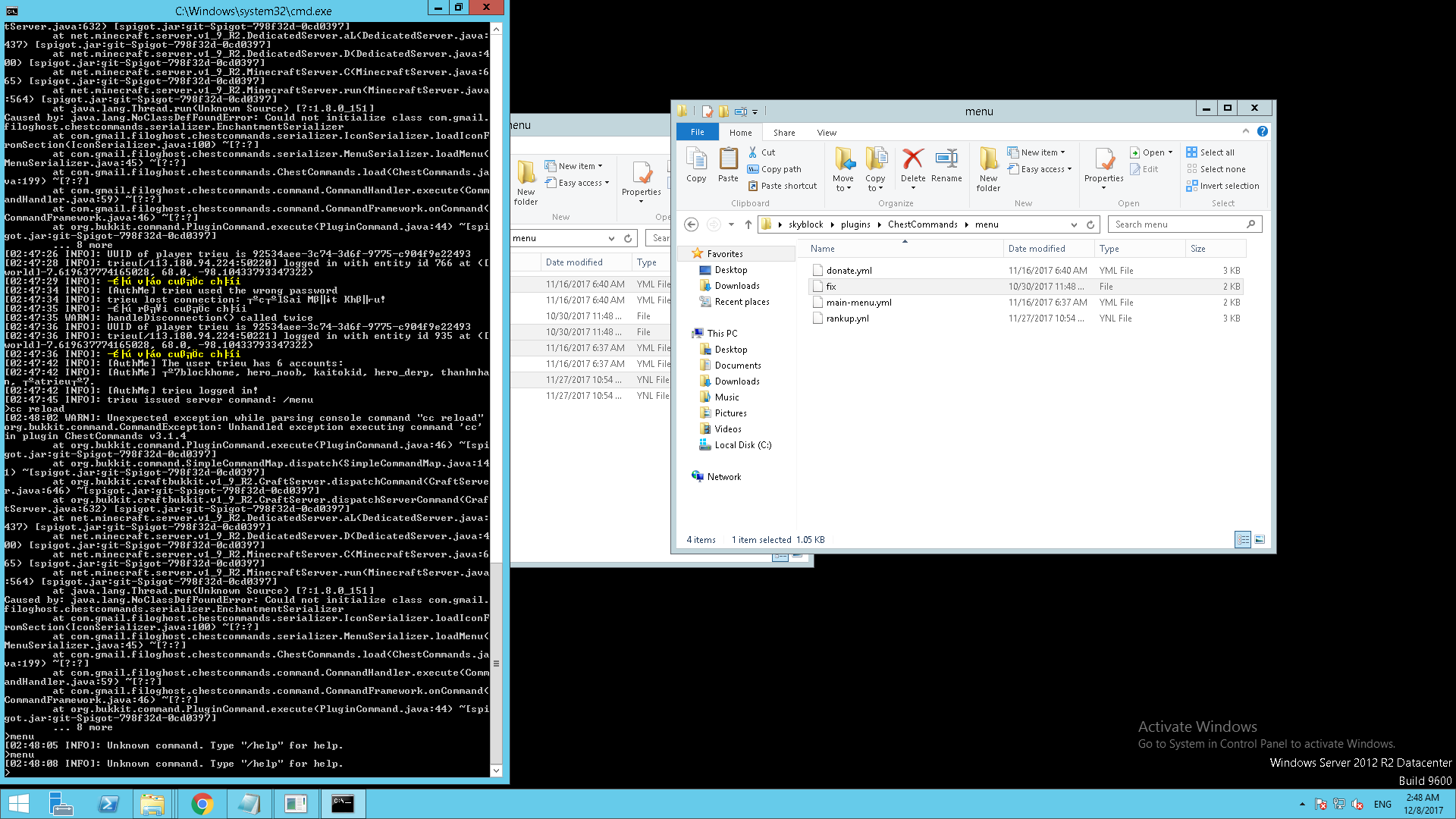
Task: Switch to details view toggle
Action: [1243, 540]
